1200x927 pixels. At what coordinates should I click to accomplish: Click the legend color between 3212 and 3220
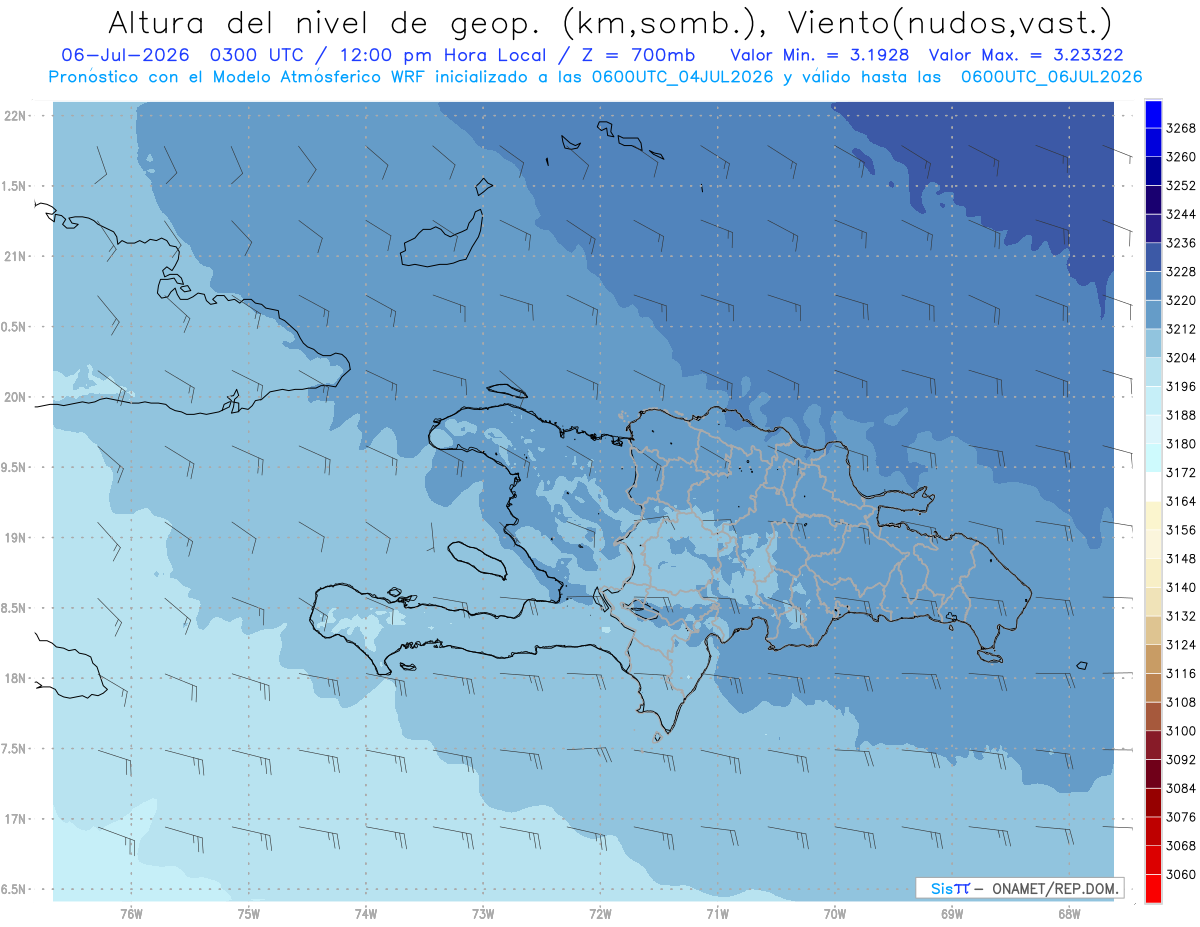[x=1153, y=314]
